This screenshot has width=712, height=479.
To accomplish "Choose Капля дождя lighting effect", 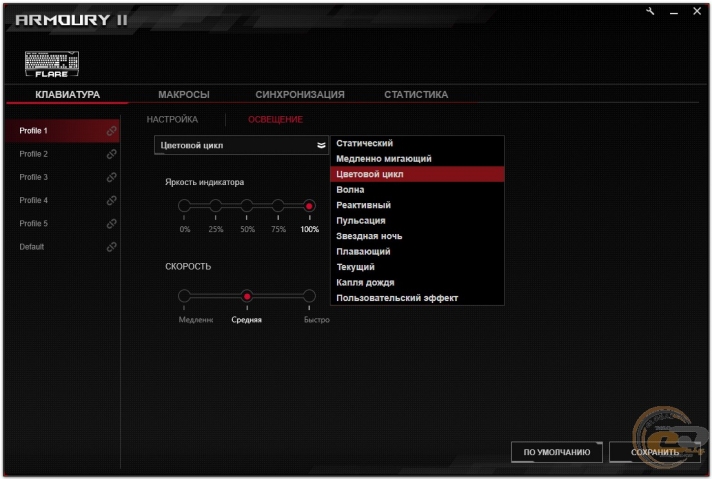I will coord(417,282).
